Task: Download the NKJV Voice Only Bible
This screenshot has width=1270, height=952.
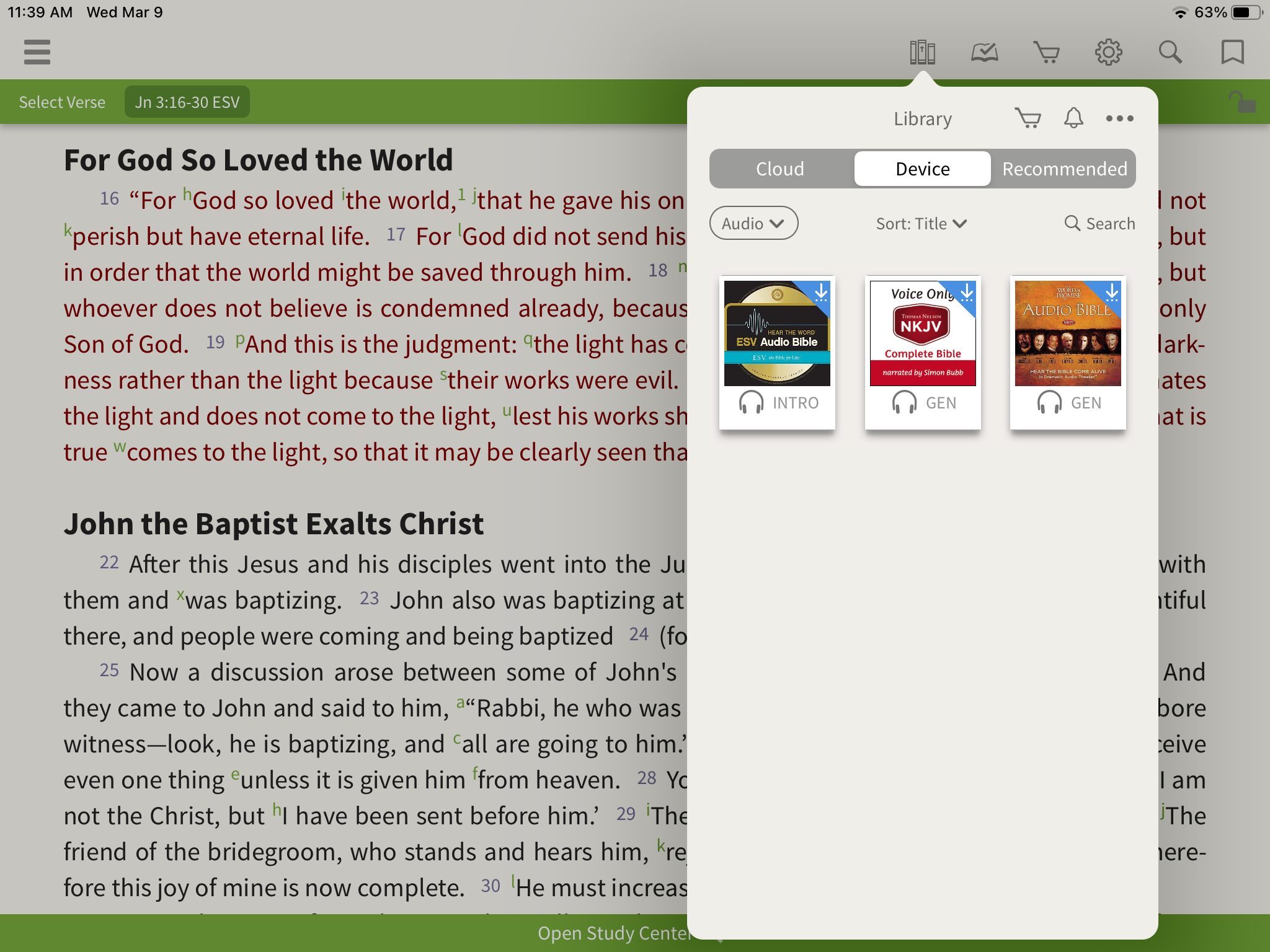Action: [x=967, y=291]
